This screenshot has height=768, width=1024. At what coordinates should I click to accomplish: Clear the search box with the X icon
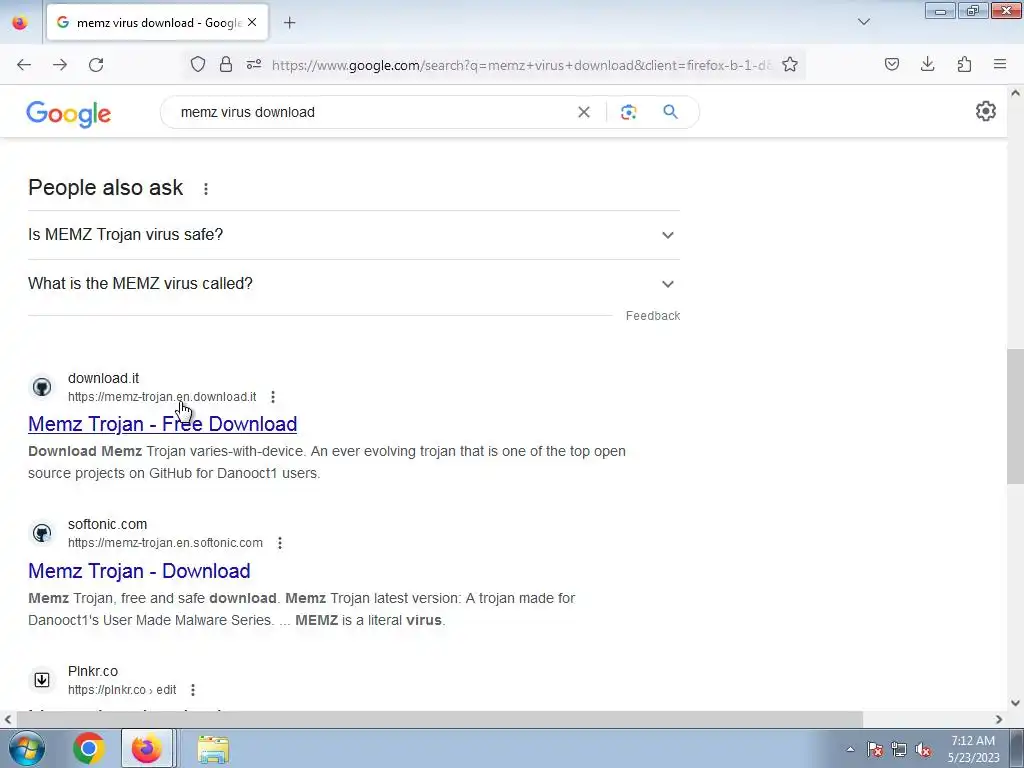click(584, 112)
